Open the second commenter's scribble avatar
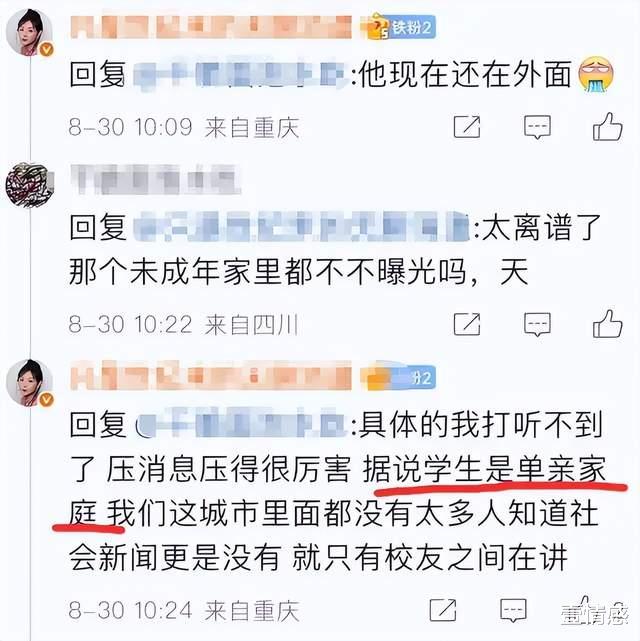 tap(29, 185)
